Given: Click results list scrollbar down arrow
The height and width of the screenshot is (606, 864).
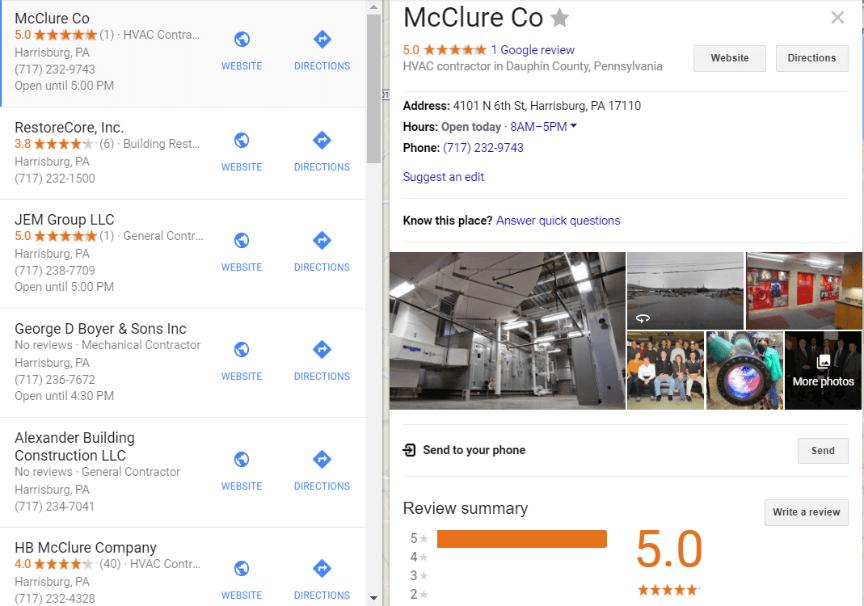Looking at the screenshot, I should click(x=374, y=598).
